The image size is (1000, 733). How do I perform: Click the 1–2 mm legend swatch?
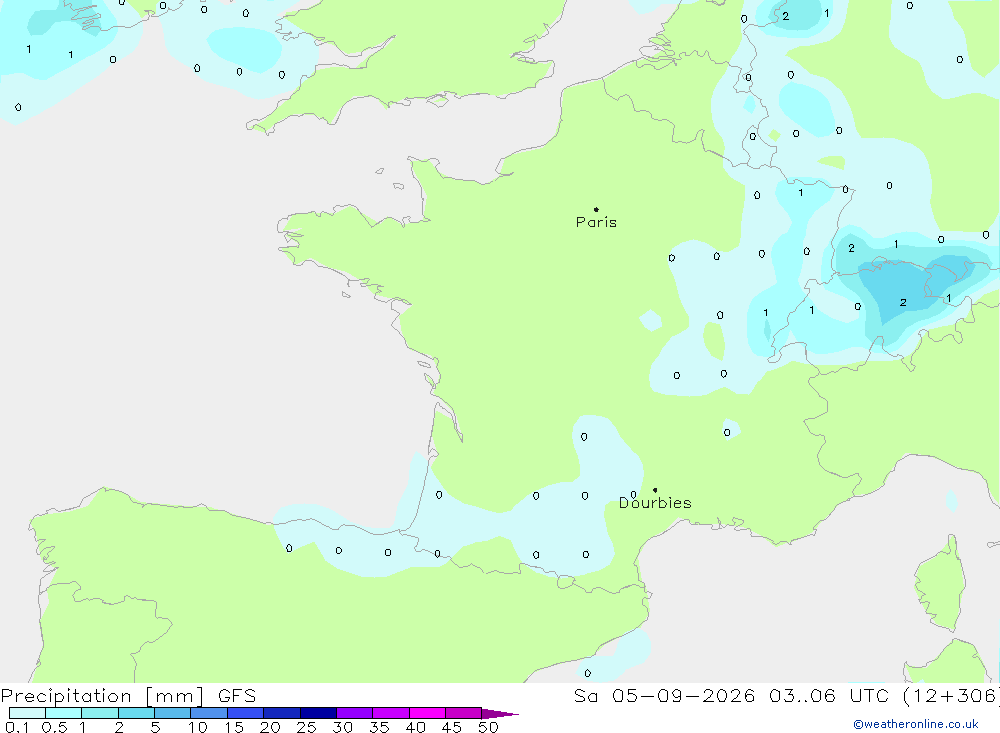coord(100,713)
